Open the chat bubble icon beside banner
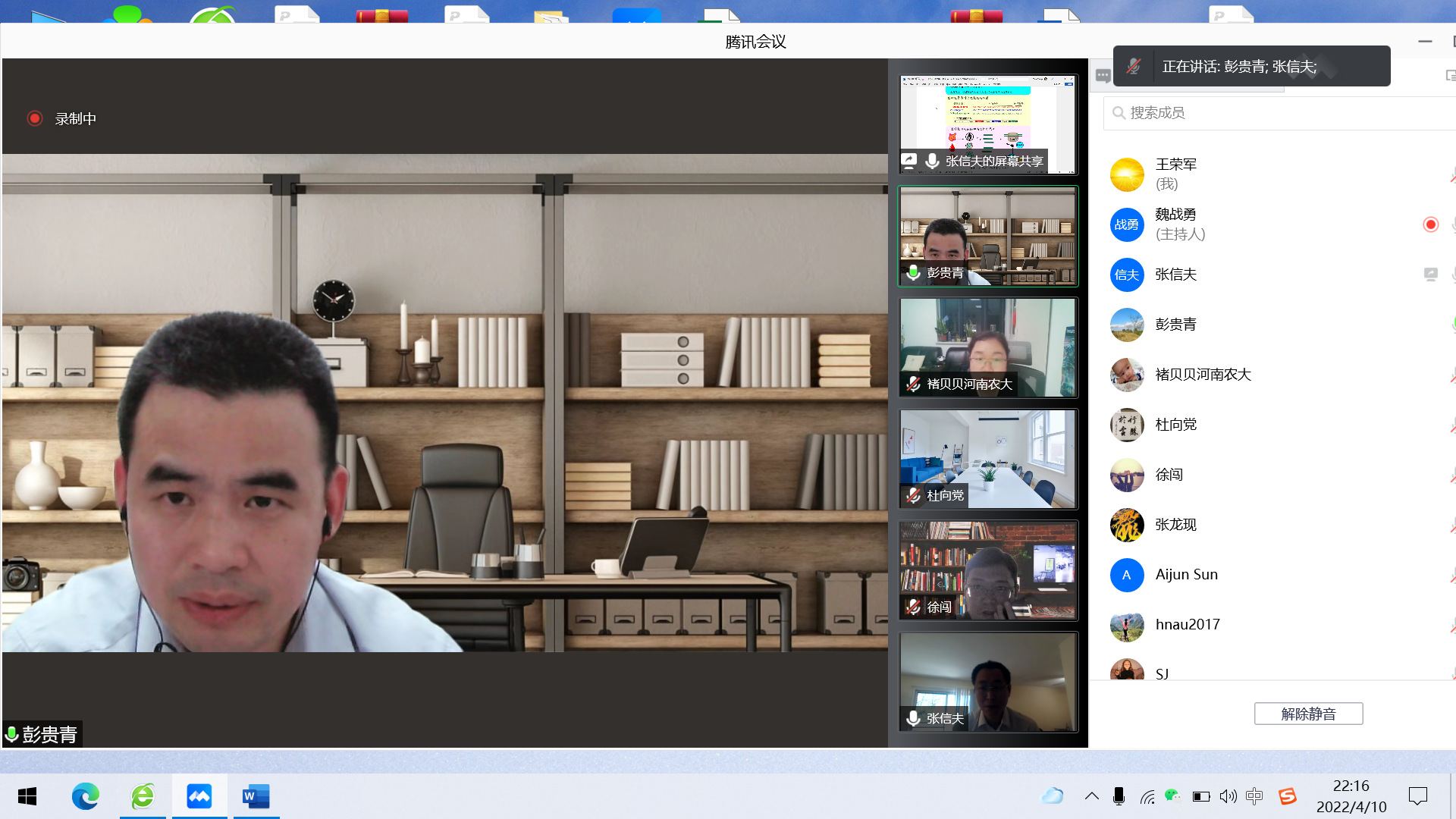Screen dimensions: 1456x819 (x=1103, y=75)
